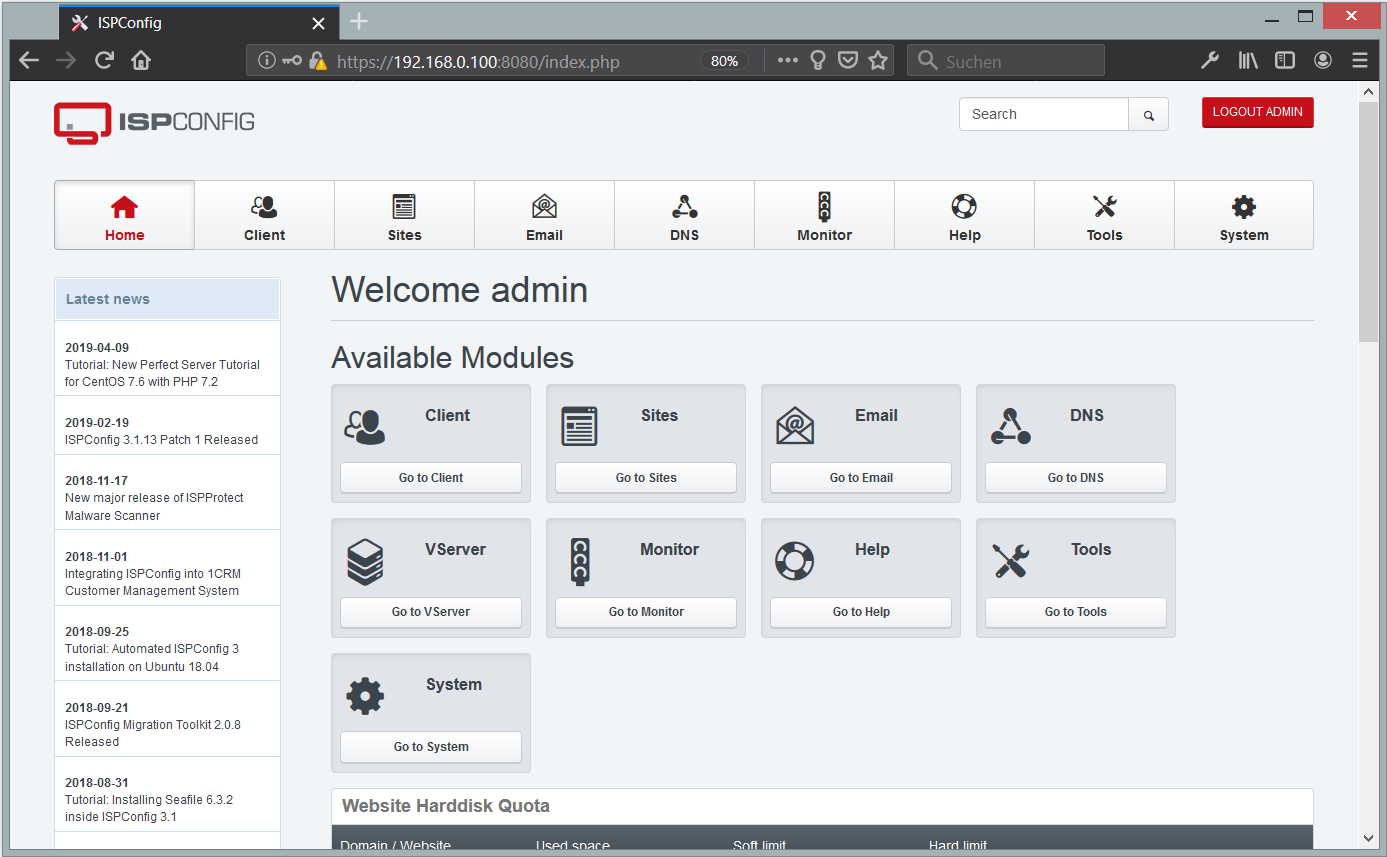
Task: Open news: ISPConfig Migration Toolkit 2.0.8 Released
Action: click(x=153, y=733)
